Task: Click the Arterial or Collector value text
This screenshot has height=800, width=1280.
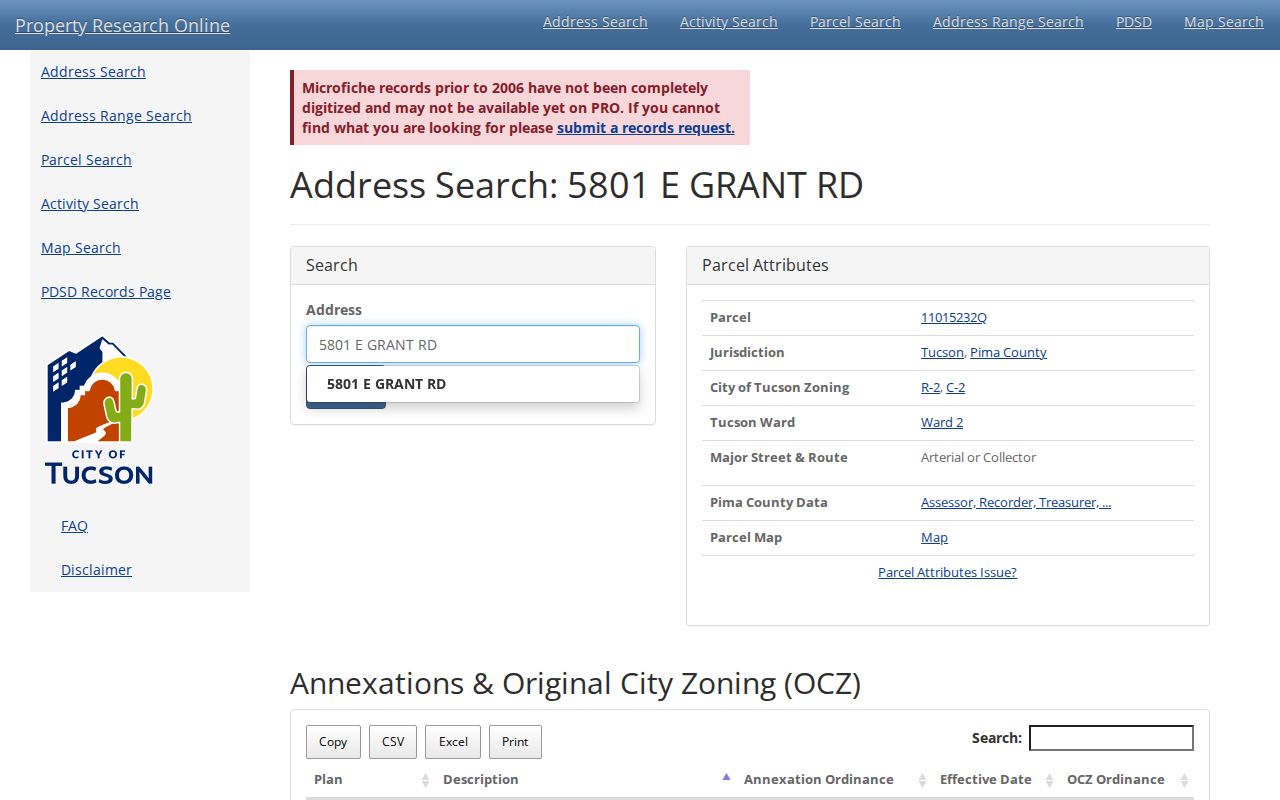Action: click(x=978, y=457)
